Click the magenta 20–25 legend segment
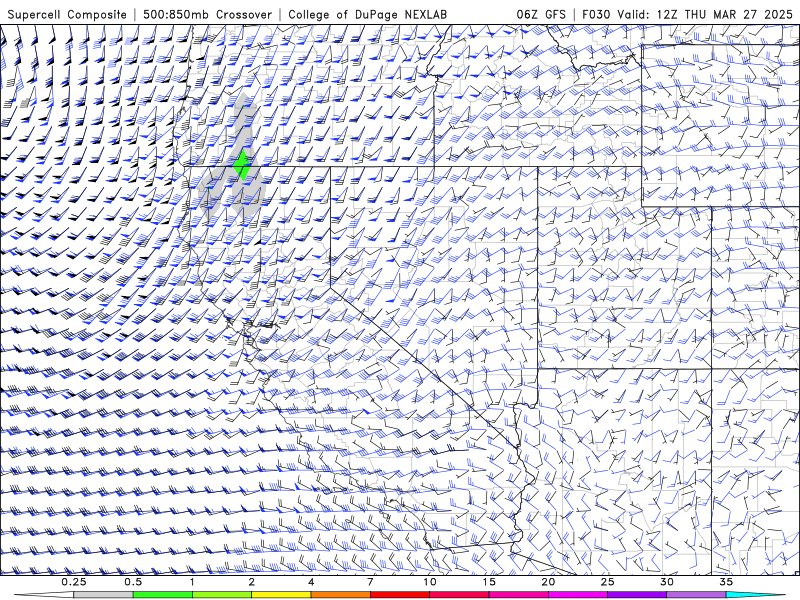 click(x=578, y=595)
